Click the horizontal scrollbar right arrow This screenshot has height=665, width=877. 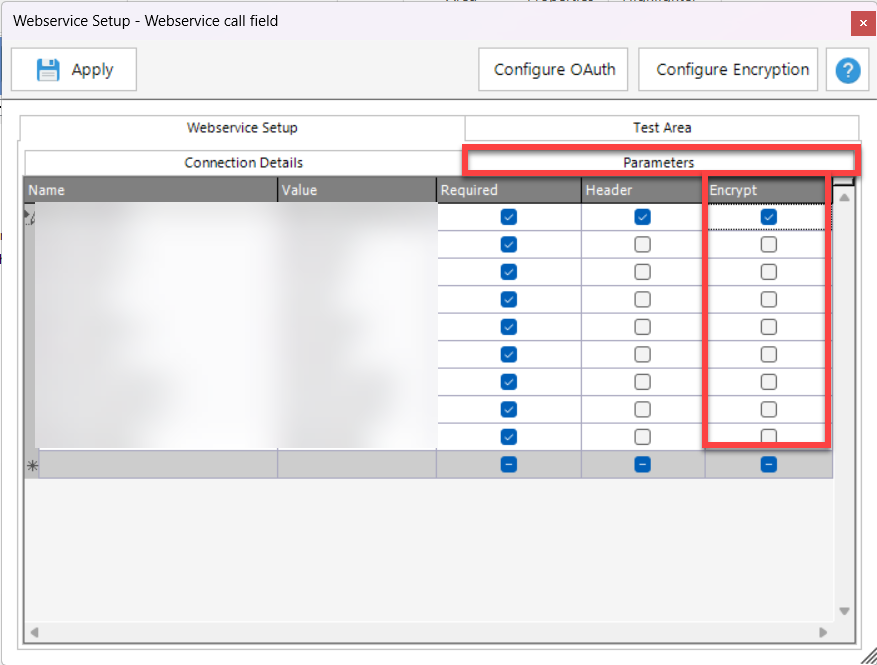point(823,632)
